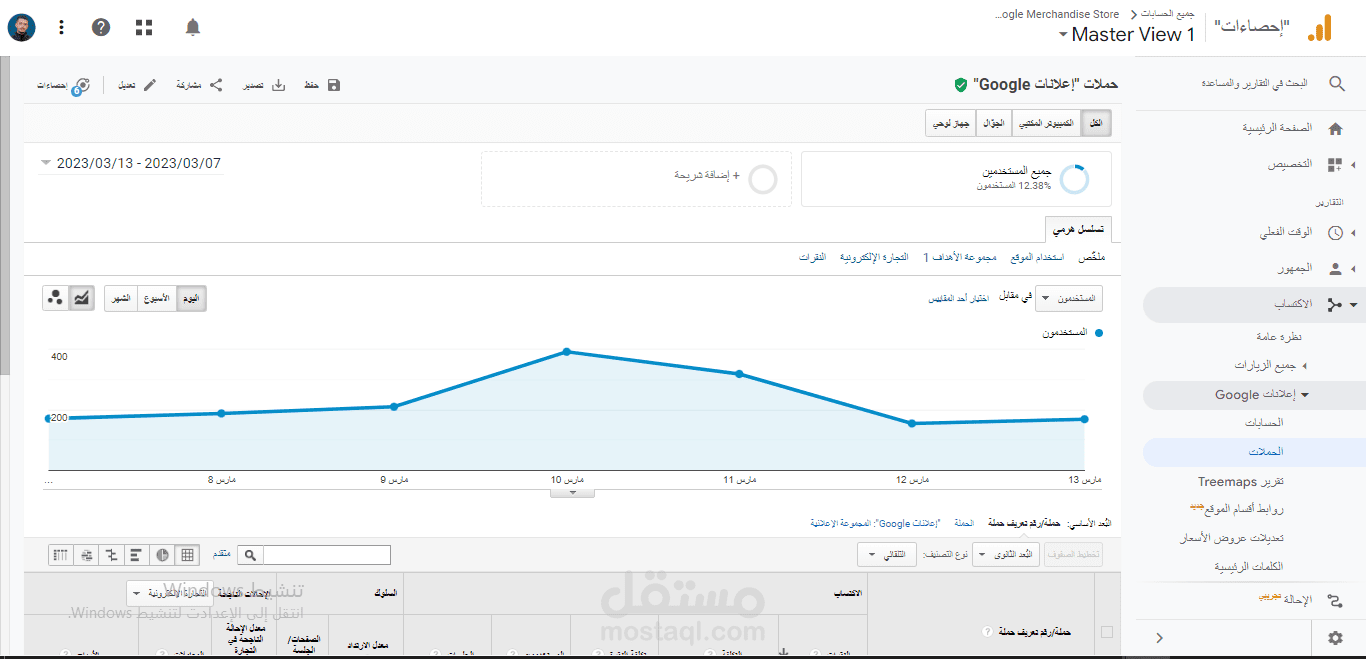The height and width of the screenshot is (659, 1366).
Task: Select the pie chart view for the table
Action: click(162, 554)
